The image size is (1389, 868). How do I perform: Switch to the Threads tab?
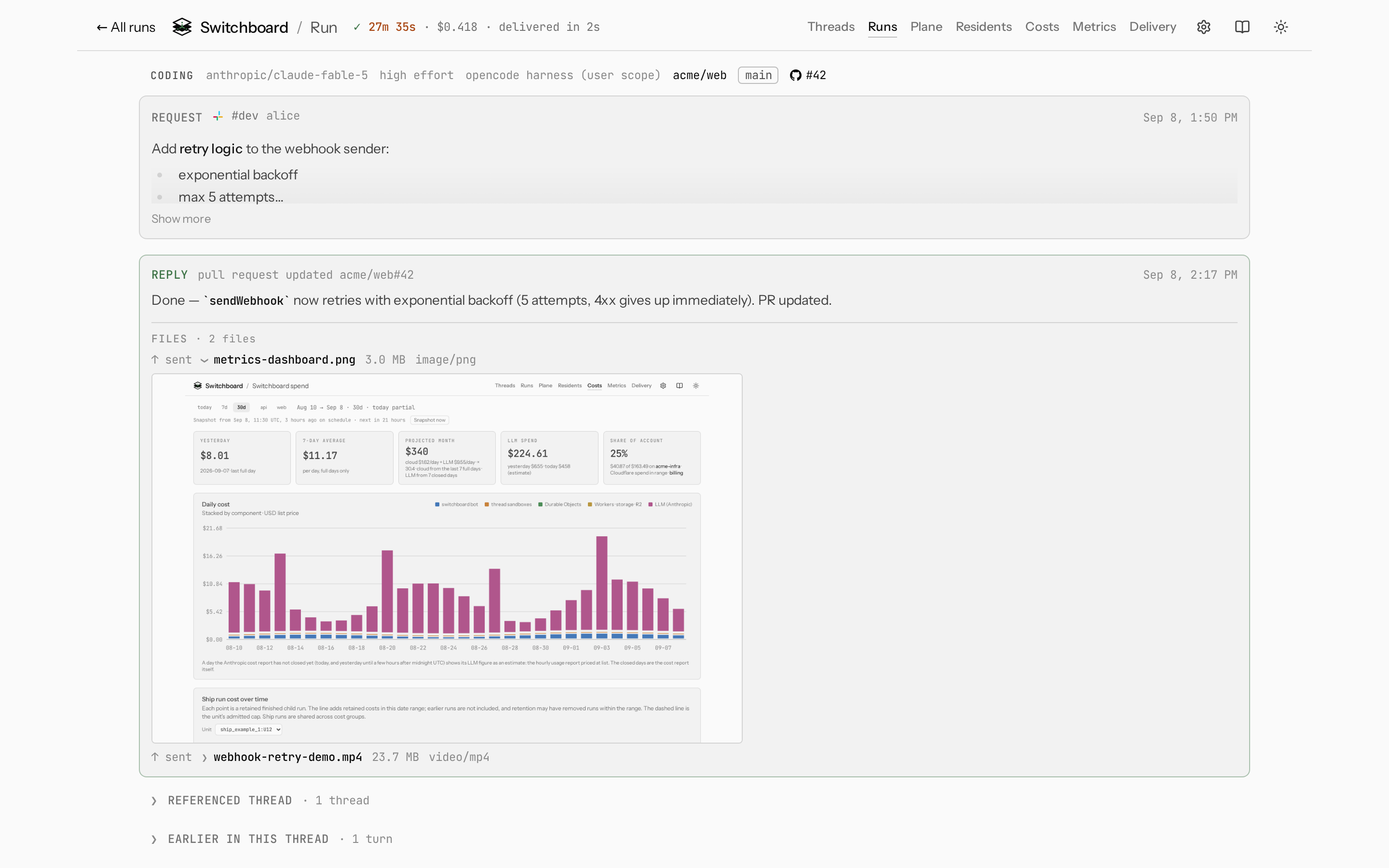coord(831,27)
